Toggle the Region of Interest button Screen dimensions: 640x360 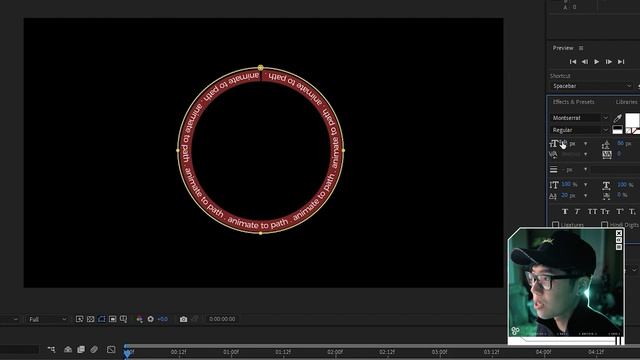point(113,319)
